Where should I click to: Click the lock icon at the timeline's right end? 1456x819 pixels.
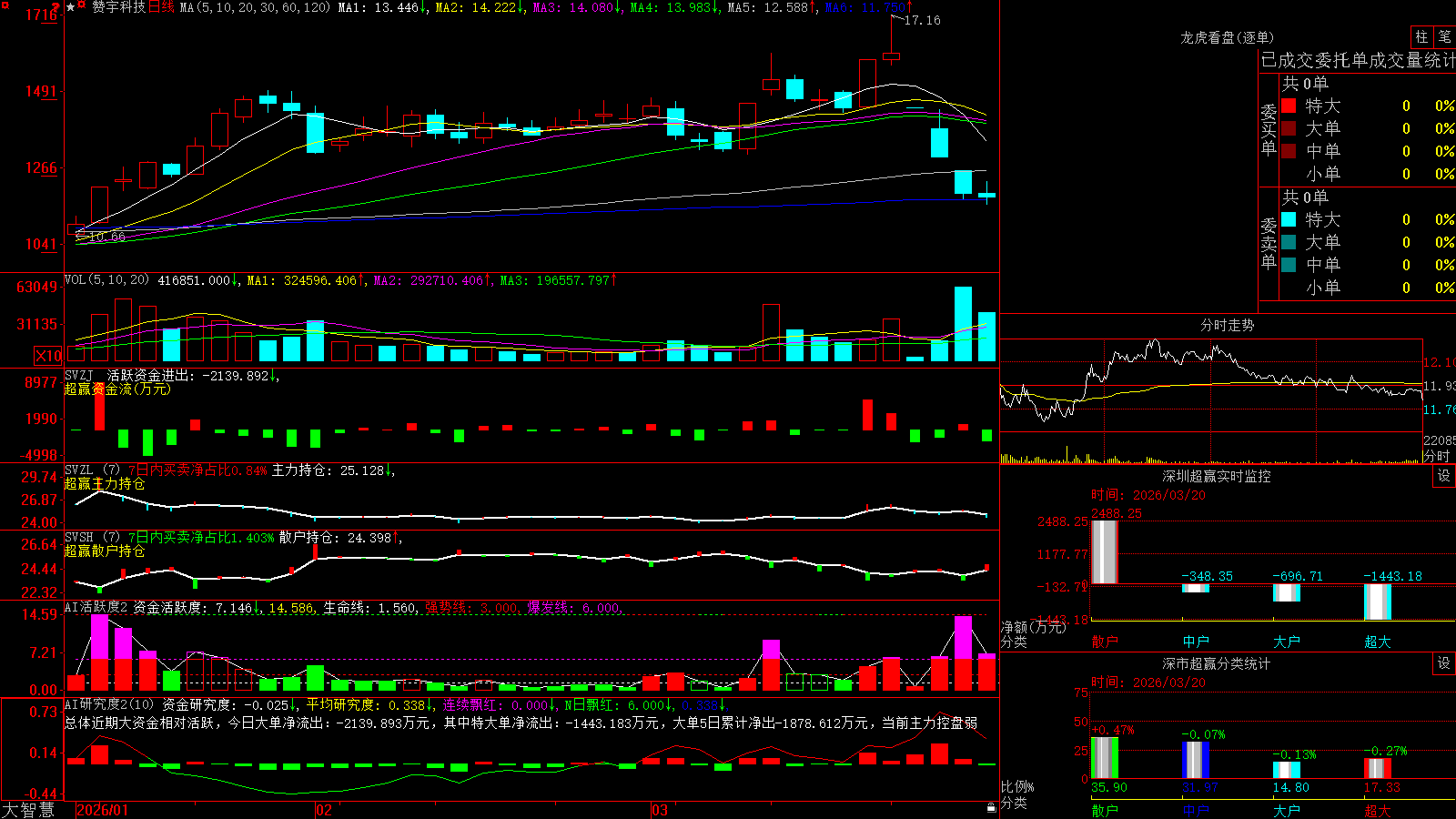991,807
